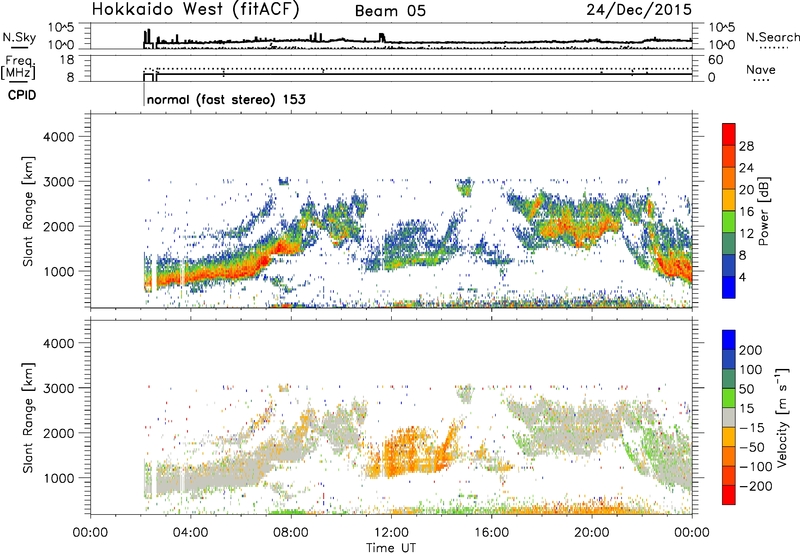Click the date '24/Dec/2015'
The height and width of the screenshot is (554, 800).
639,9
